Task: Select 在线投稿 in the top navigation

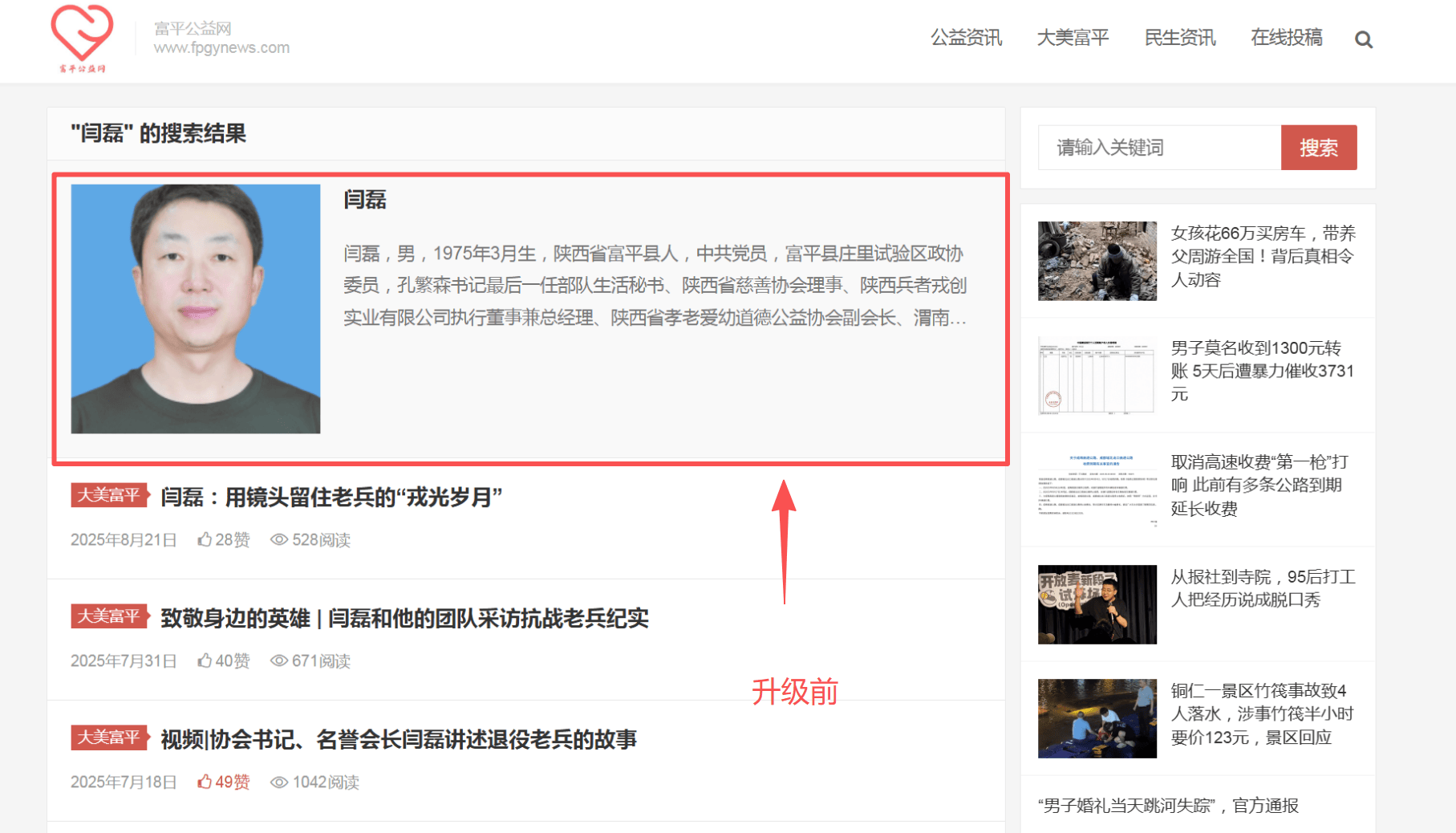Action: point(1286,38)
